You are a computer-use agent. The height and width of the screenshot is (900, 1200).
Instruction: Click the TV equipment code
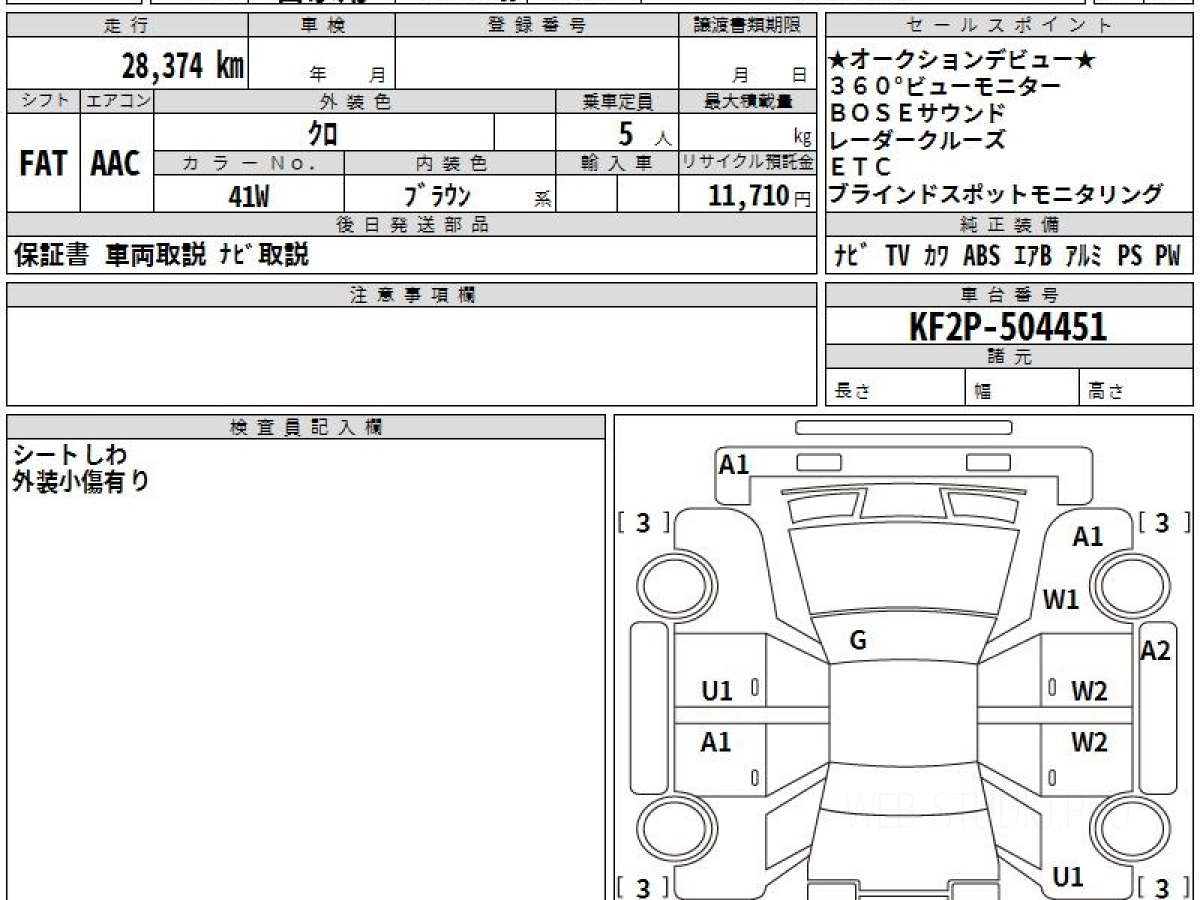897,256
